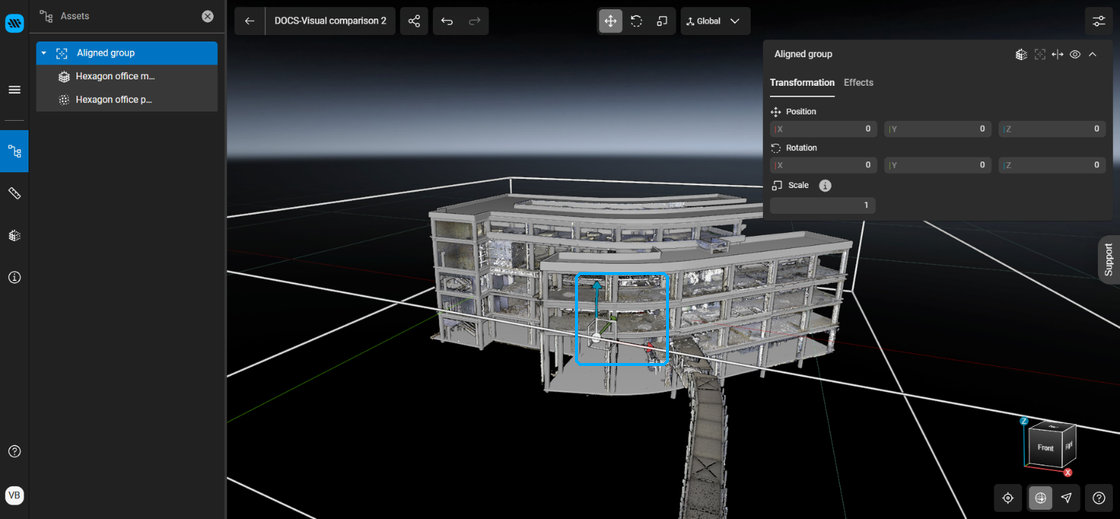This screenshot has width=1120, height=519.
Task: Click the Position X input field
Action: (x=824, y=129)
